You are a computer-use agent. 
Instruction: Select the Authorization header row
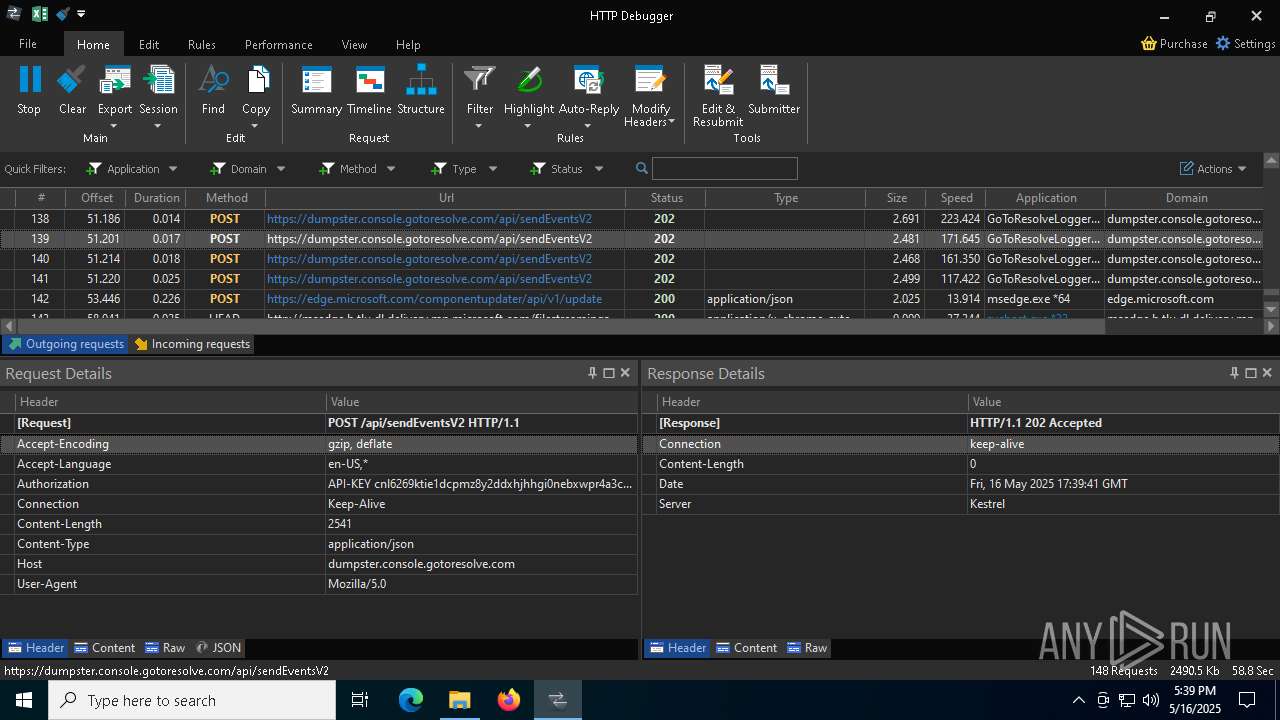pos(319,484)
